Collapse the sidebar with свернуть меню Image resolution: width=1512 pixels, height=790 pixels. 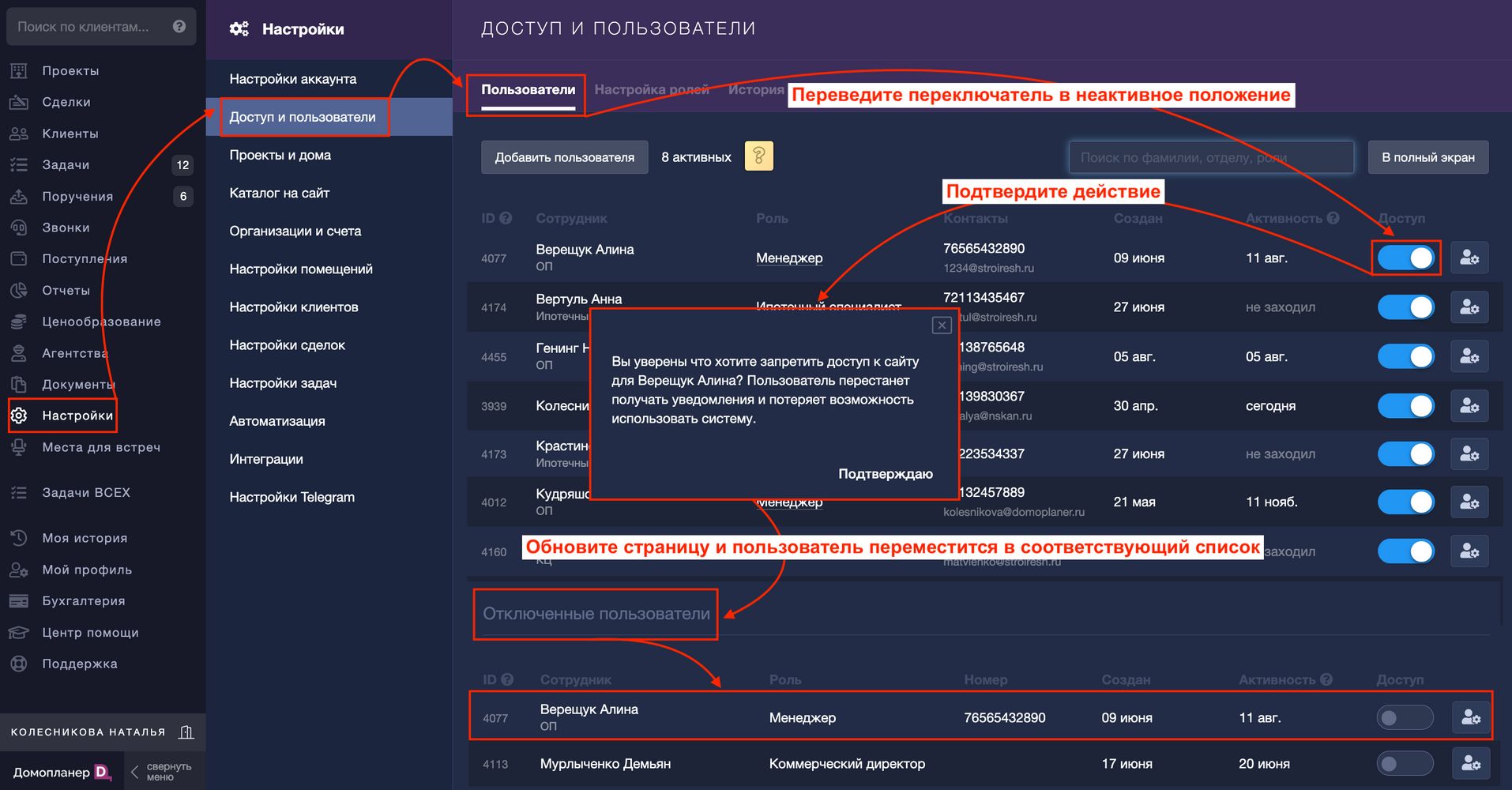click(160, 772)
